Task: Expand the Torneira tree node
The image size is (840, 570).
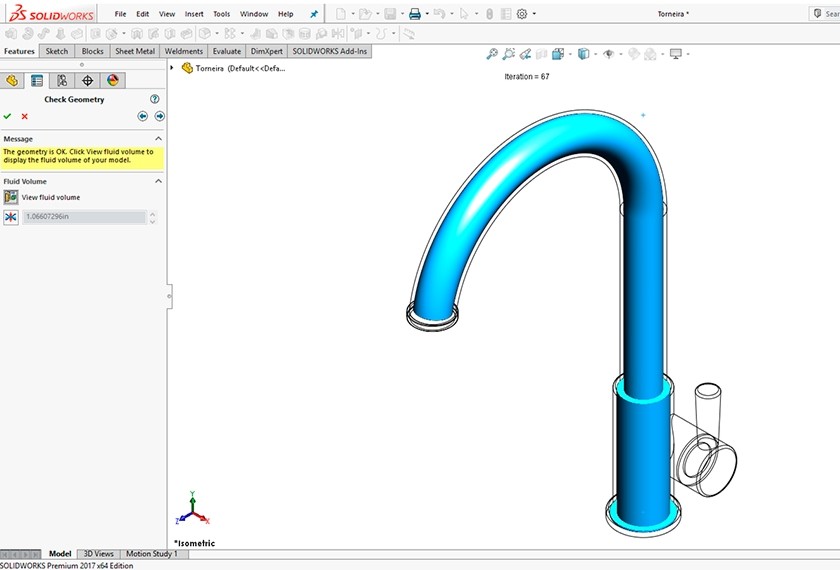Action: (173, 68)
